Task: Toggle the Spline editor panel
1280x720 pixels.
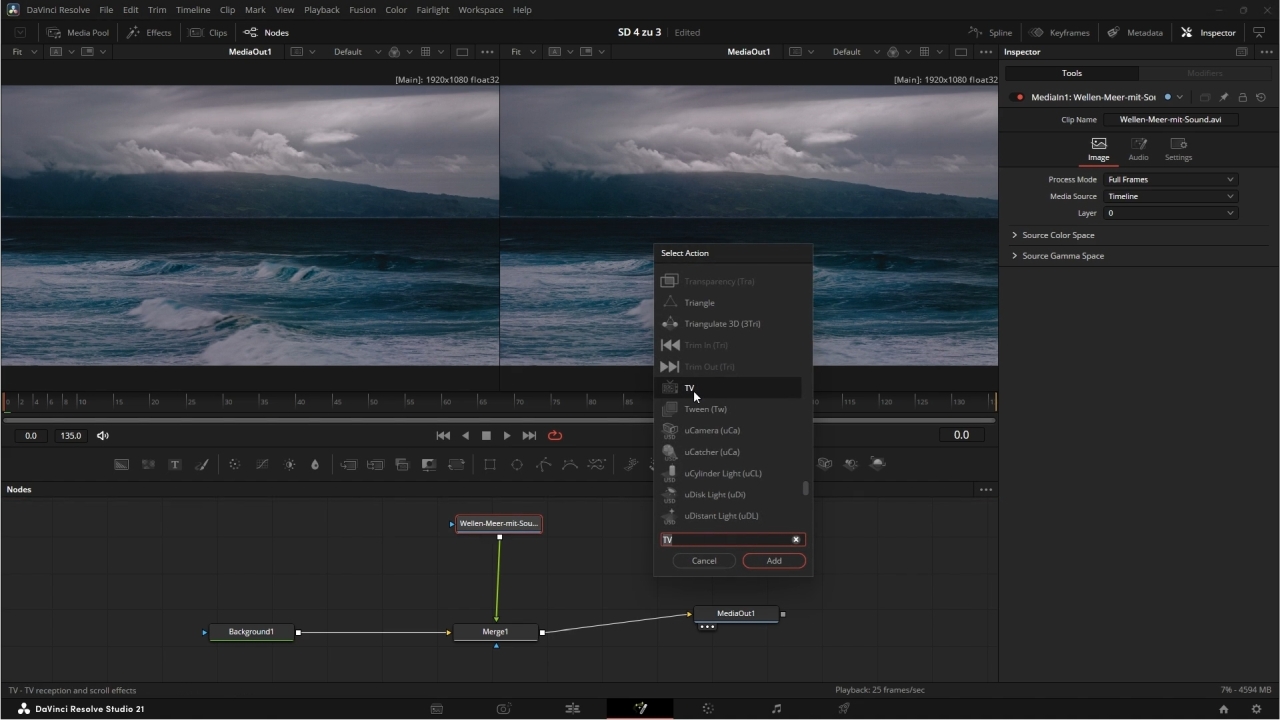Action: [992, 32]
